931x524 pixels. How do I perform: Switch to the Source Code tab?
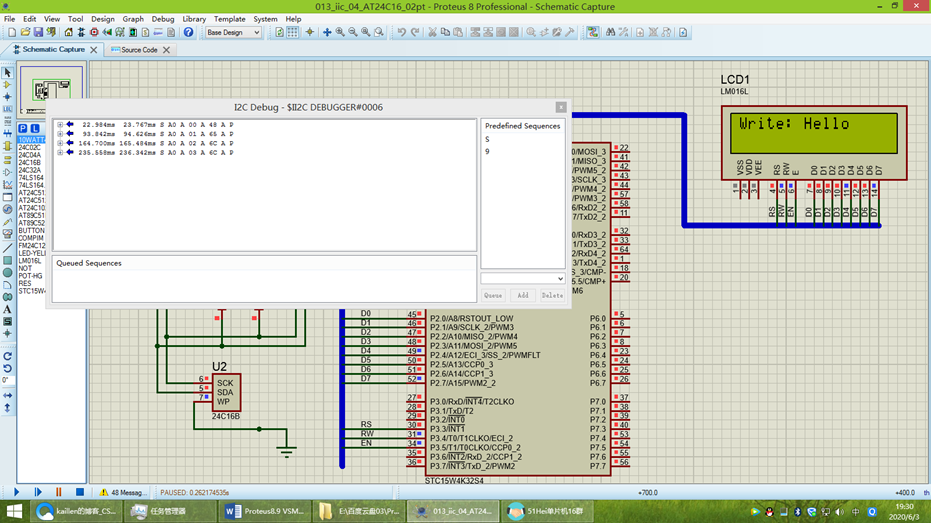tap(139, 50)
